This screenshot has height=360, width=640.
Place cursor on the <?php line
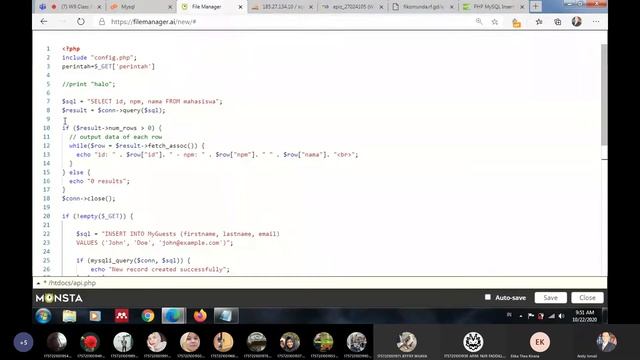(71, 49)
